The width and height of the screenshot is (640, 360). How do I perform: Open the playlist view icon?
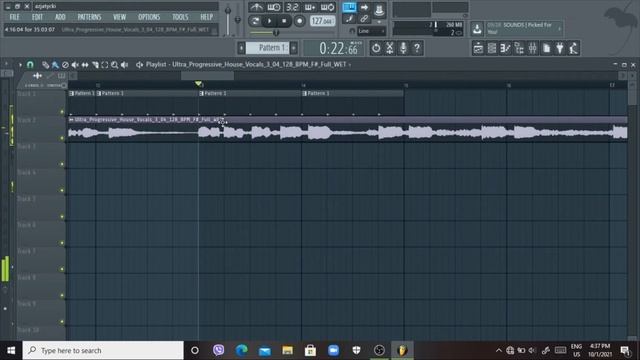(x=478, y=48)
